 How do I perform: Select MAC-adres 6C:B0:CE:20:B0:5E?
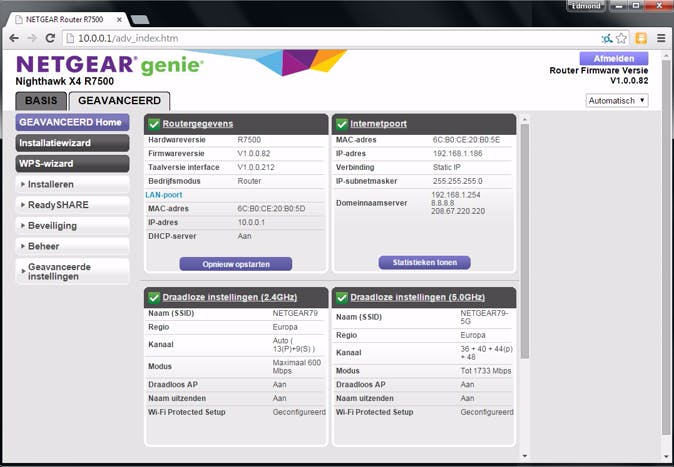(466, 140)
